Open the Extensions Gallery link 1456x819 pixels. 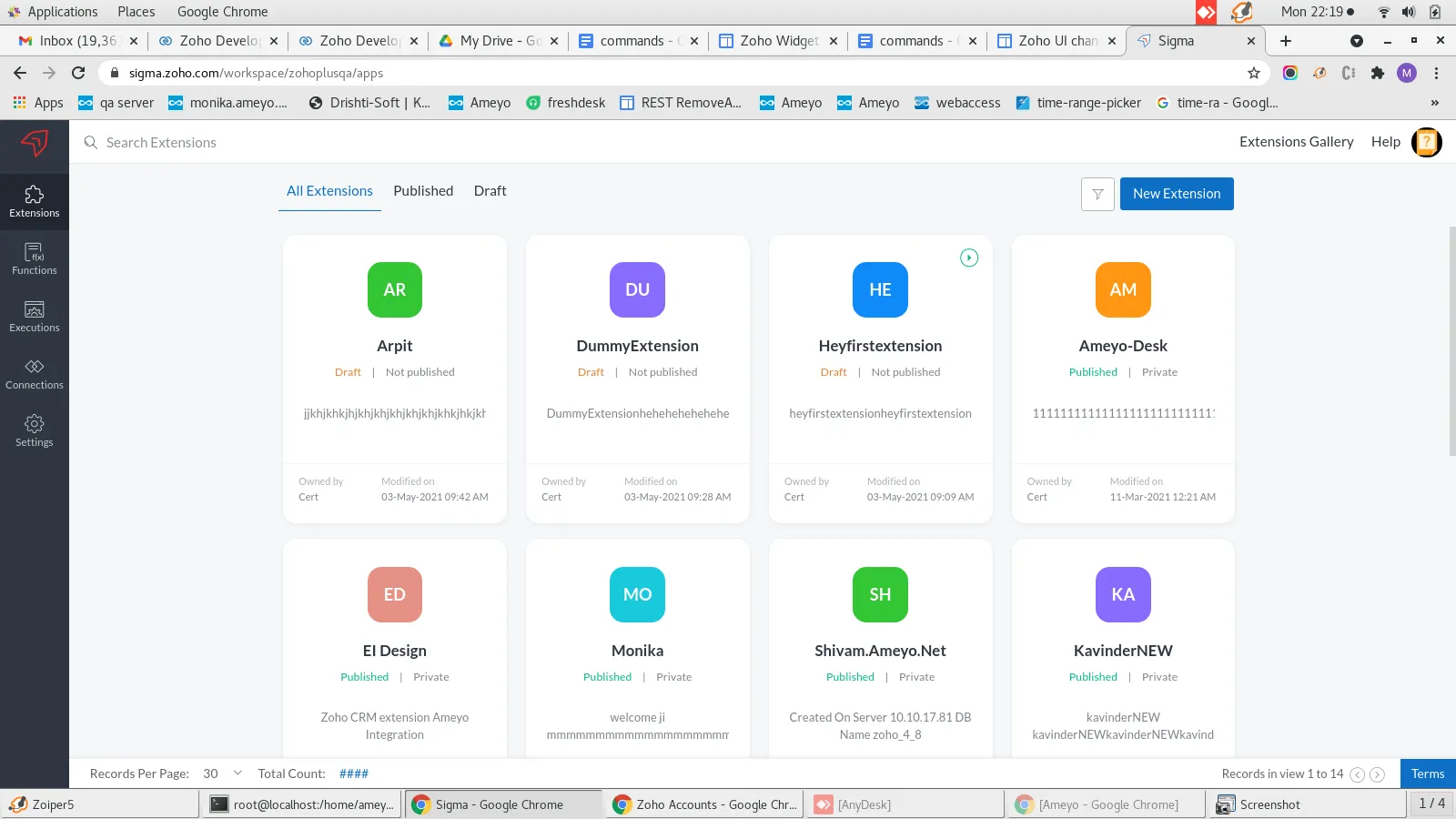tap(1296, 142)
